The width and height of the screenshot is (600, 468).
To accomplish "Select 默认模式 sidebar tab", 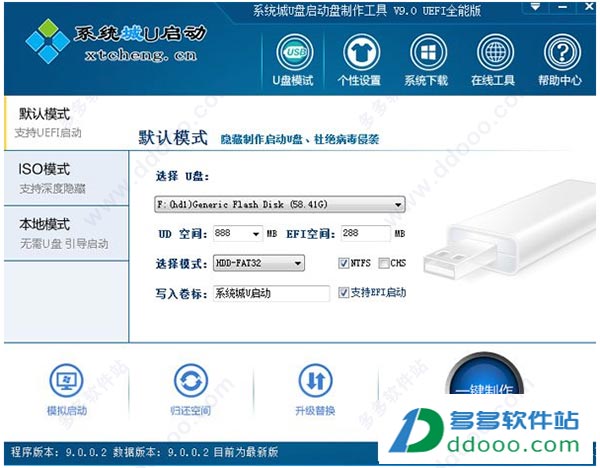I will click(66, 123).
